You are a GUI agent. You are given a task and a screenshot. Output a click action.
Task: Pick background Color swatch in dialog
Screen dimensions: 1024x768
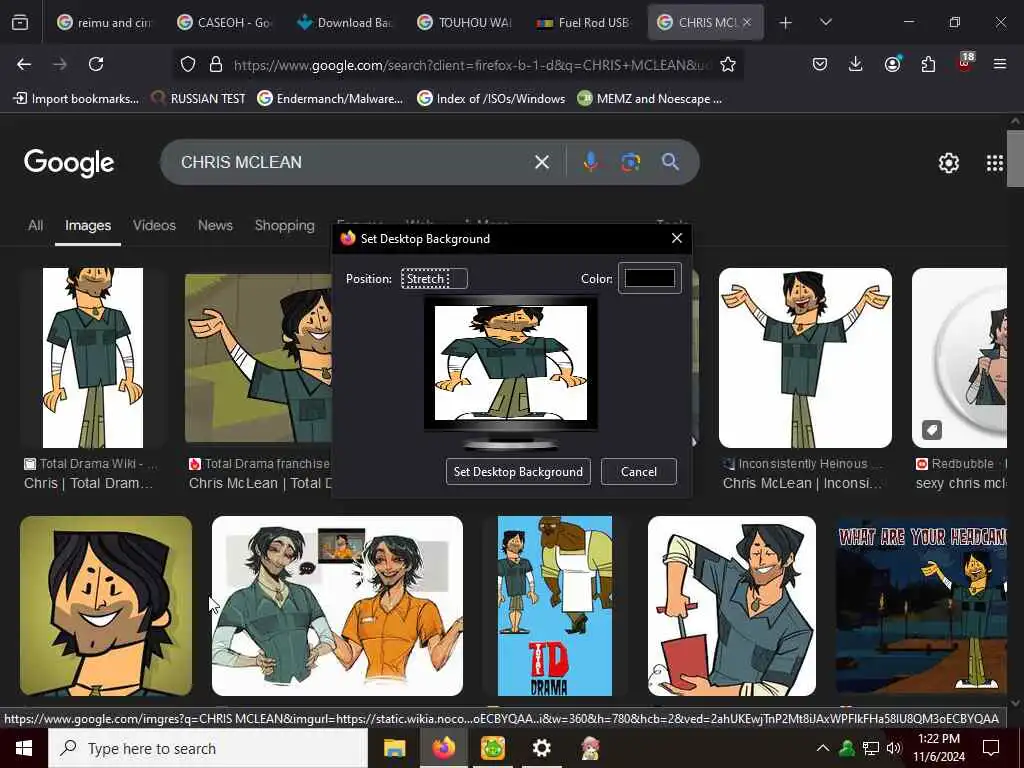(x=650, y=278)
